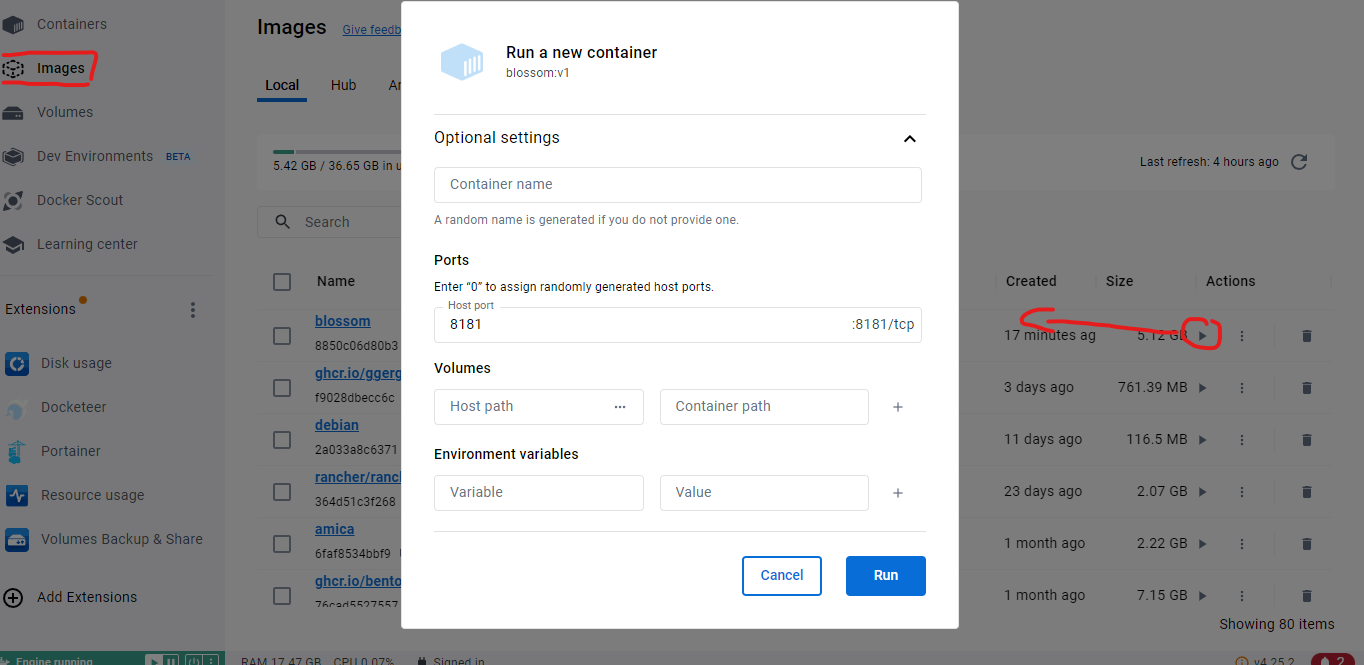This screenshot has width=1364, height=665.
Task: Open the debian image row options menu
Action: pos(1241,439)
